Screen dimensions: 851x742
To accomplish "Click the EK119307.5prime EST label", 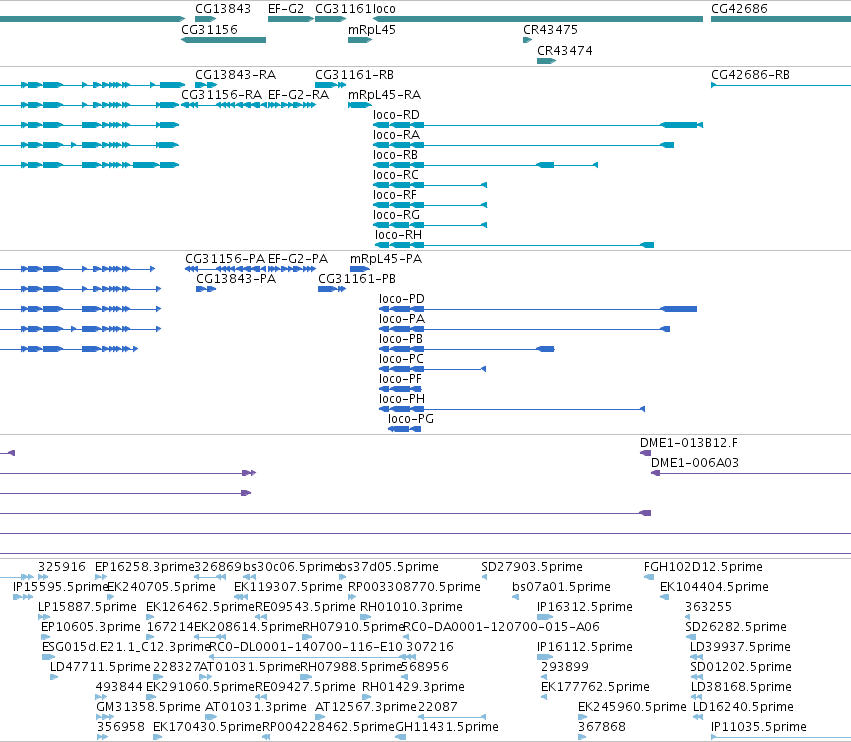I will pyautogui.click(x=288, y=587).
